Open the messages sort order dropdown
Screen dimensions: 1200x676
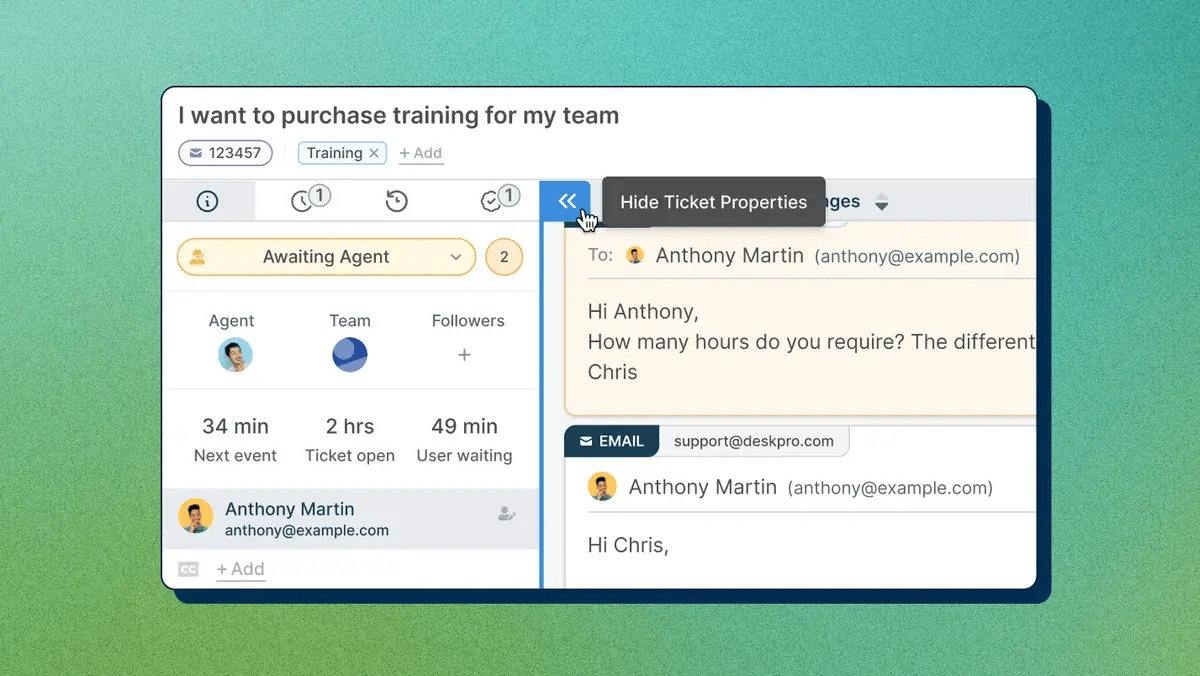tap(882, 201)
